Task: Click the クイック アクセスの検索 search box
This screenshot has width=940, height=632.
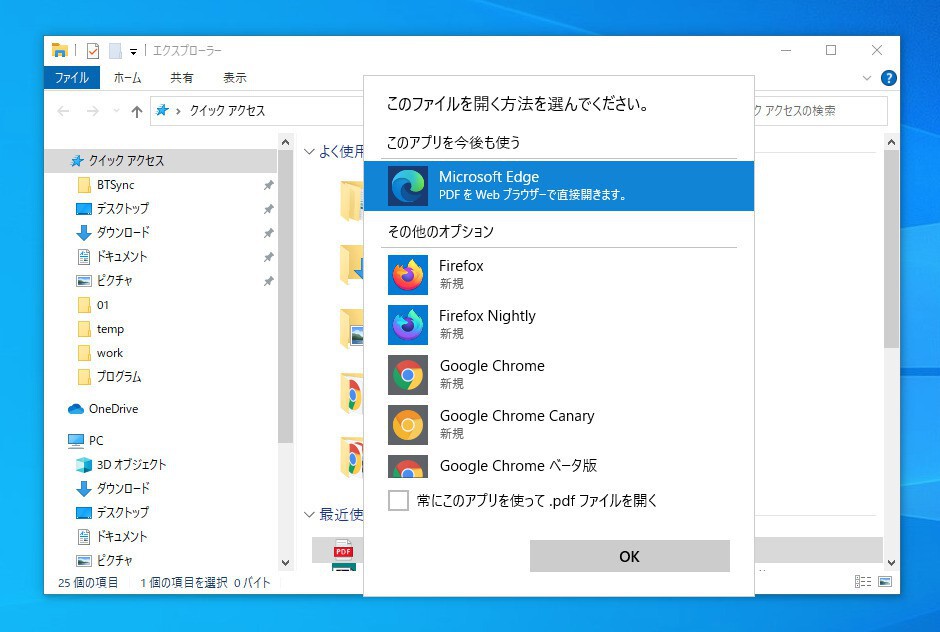Action: (x=820, y=111)
